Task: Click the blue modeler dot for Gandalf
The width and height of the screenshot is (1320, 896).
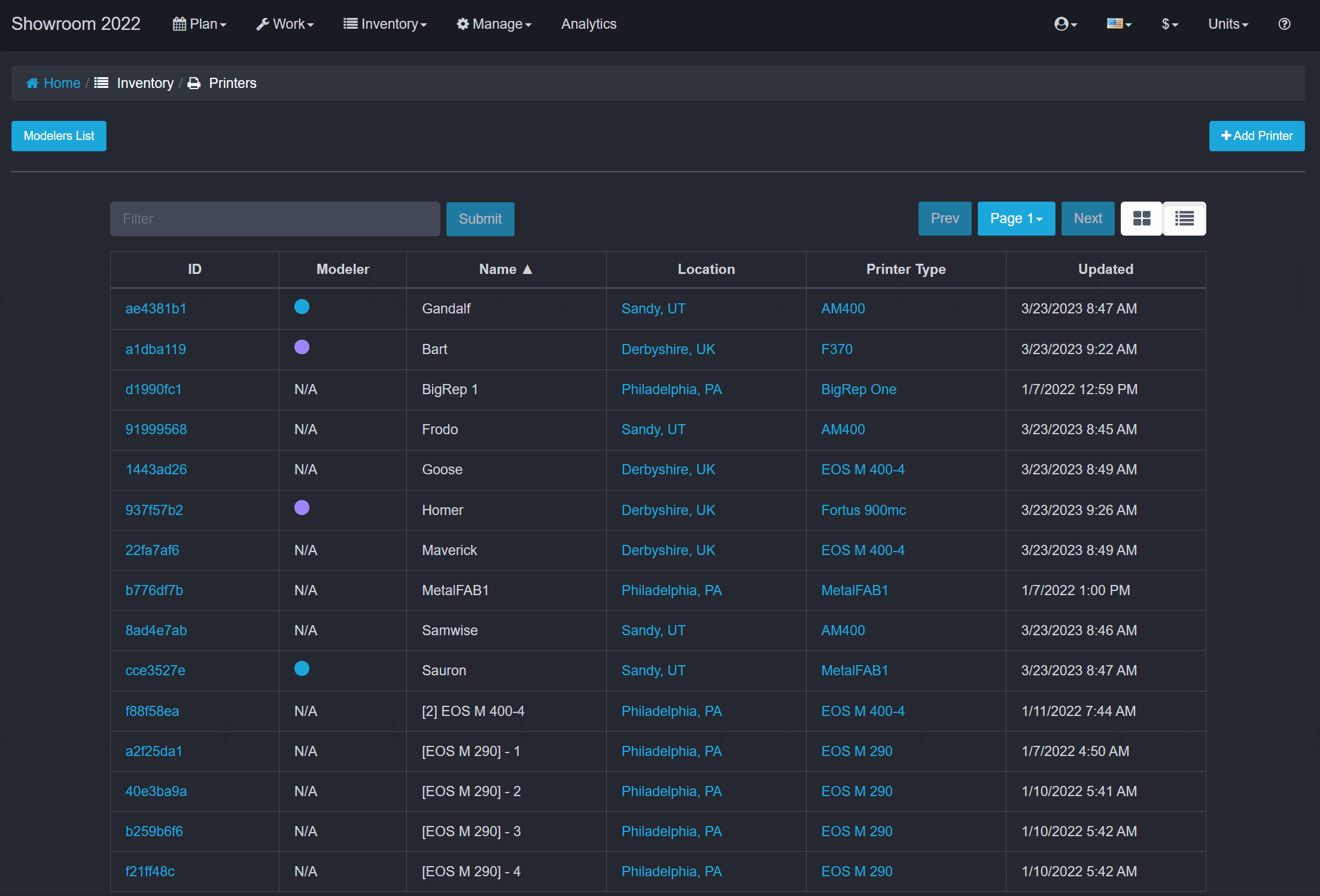Action: click(302, 307)
